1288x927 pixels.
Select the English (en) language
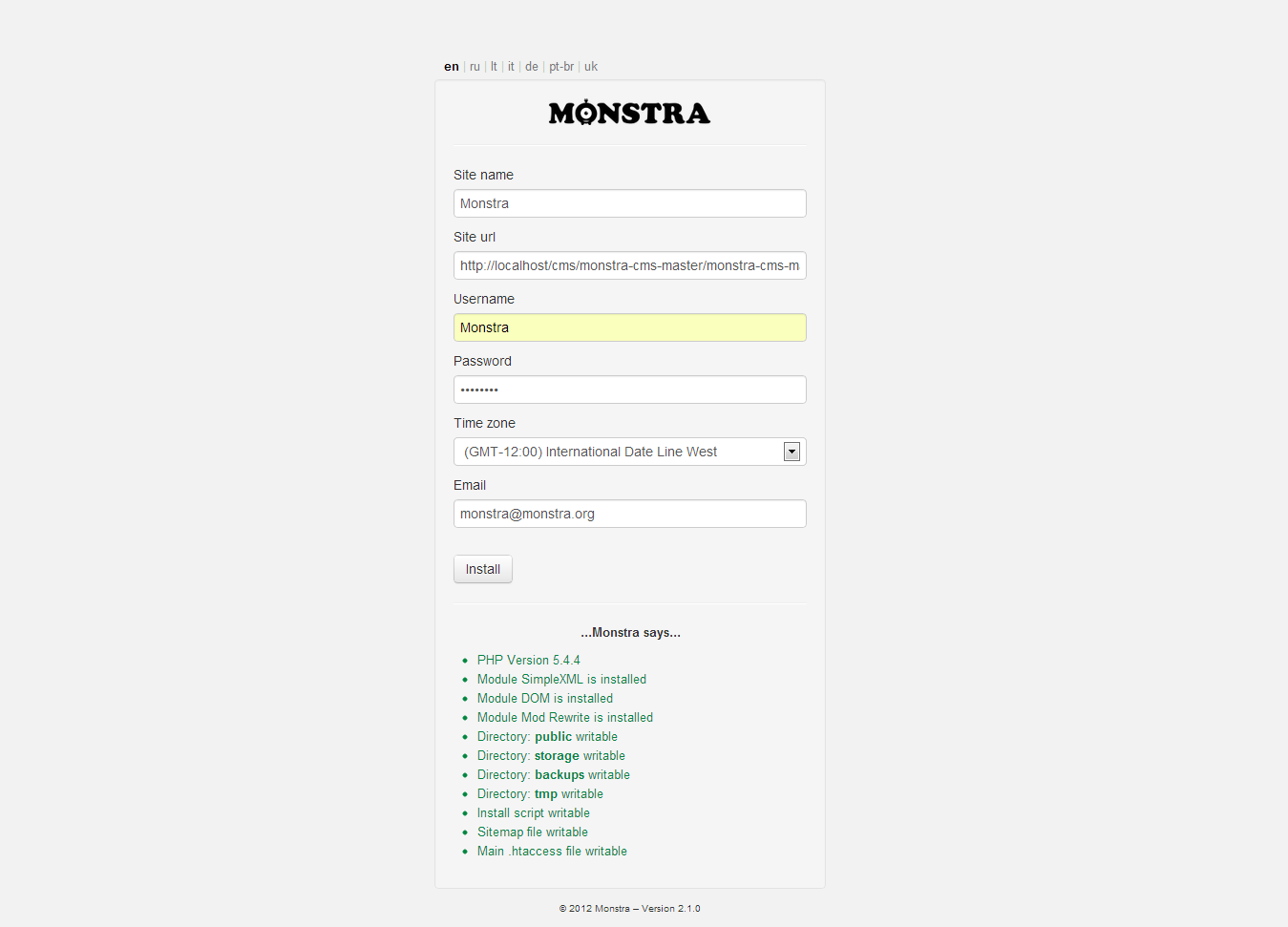pos(452,67)
